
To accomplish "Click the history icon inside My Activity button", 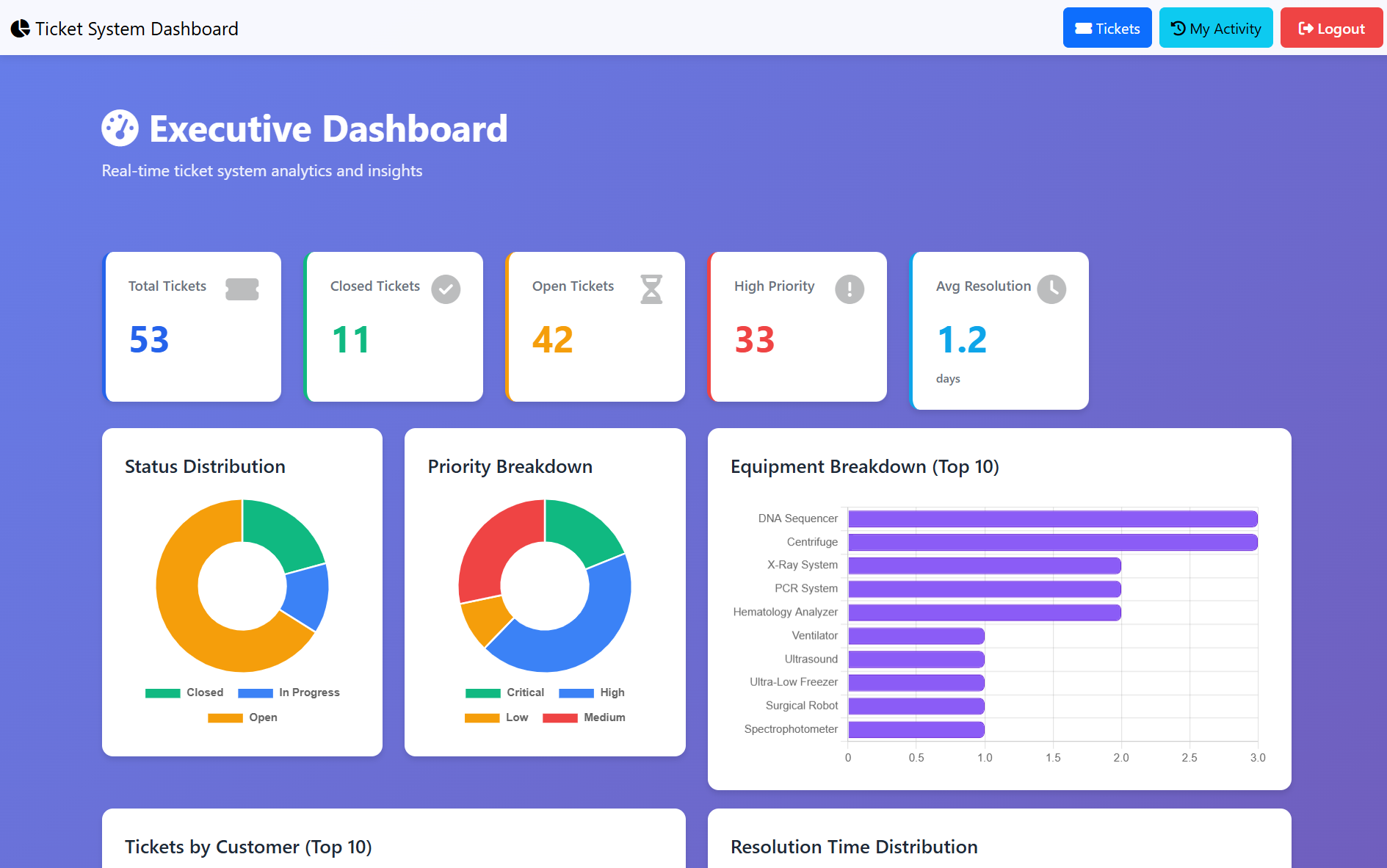I will point(1178,28).
